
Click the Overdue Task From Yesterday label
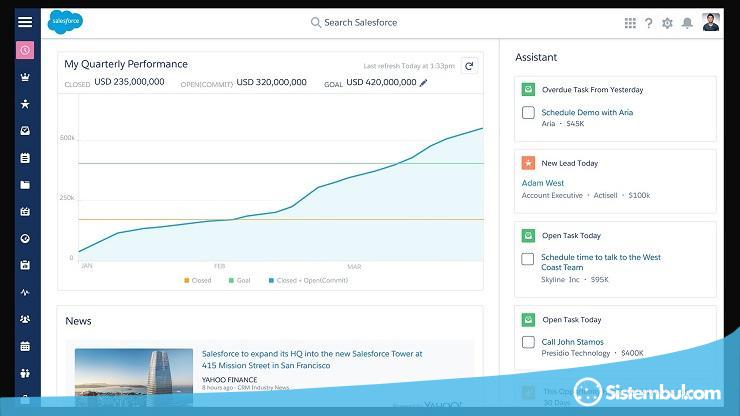pyautogui.click(x=592, y=90)
